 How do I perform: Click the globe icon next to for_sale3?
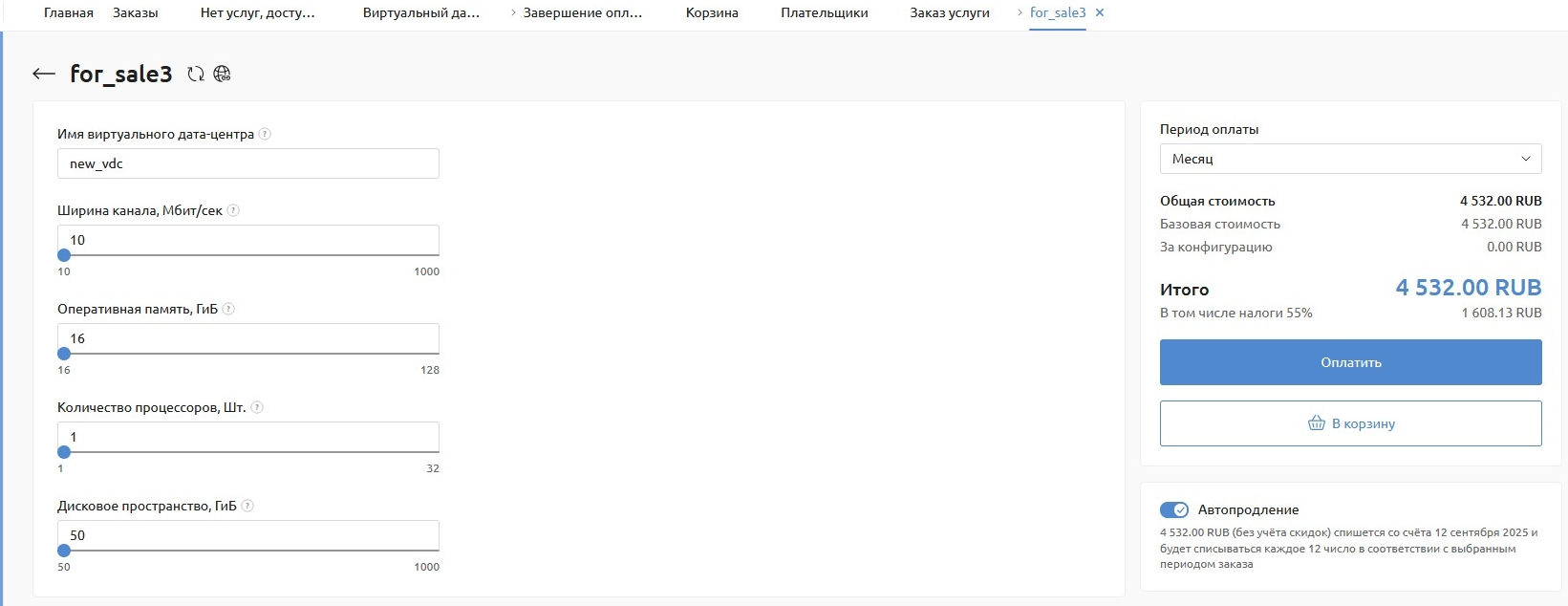tap(222, 74)
